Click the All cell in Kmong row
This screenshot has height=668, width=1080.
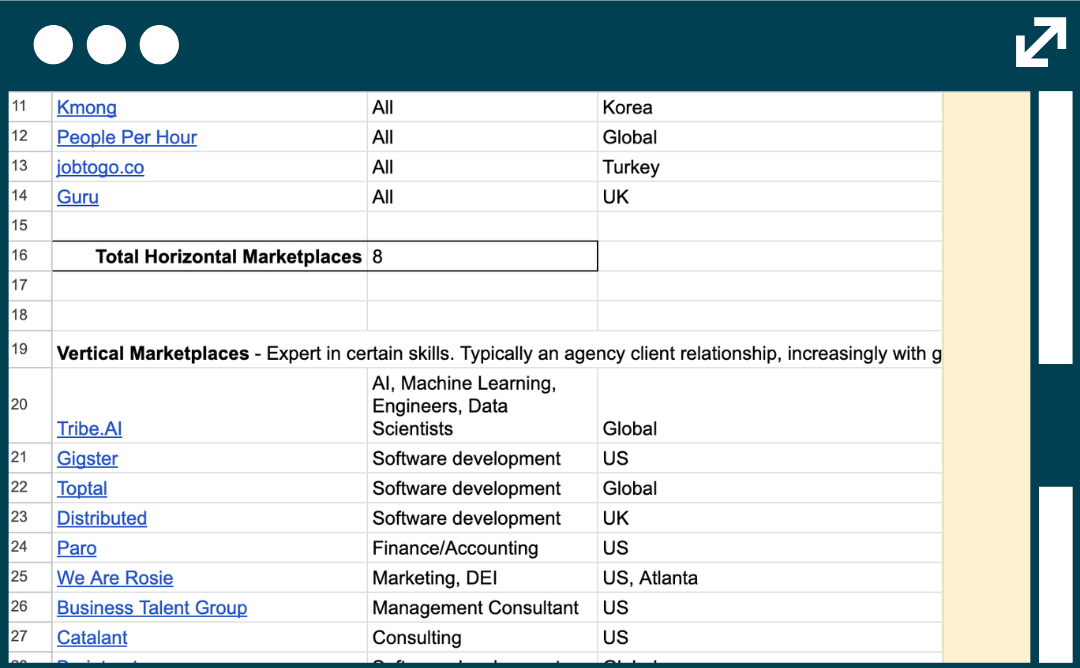(482, 107)
